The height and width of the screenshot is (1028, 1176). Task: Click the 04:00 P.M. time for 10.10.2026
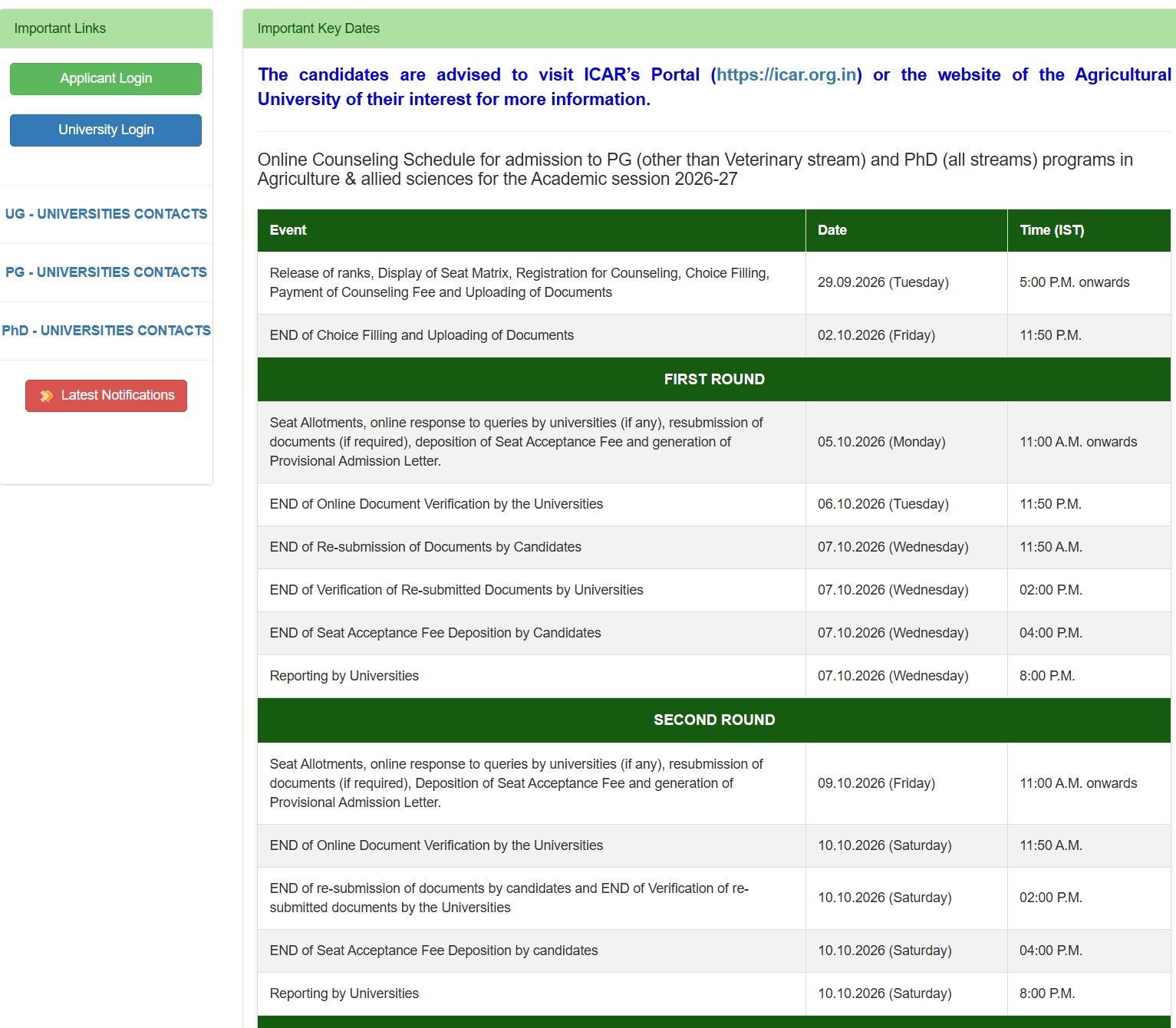click(x=1050, y=951)
